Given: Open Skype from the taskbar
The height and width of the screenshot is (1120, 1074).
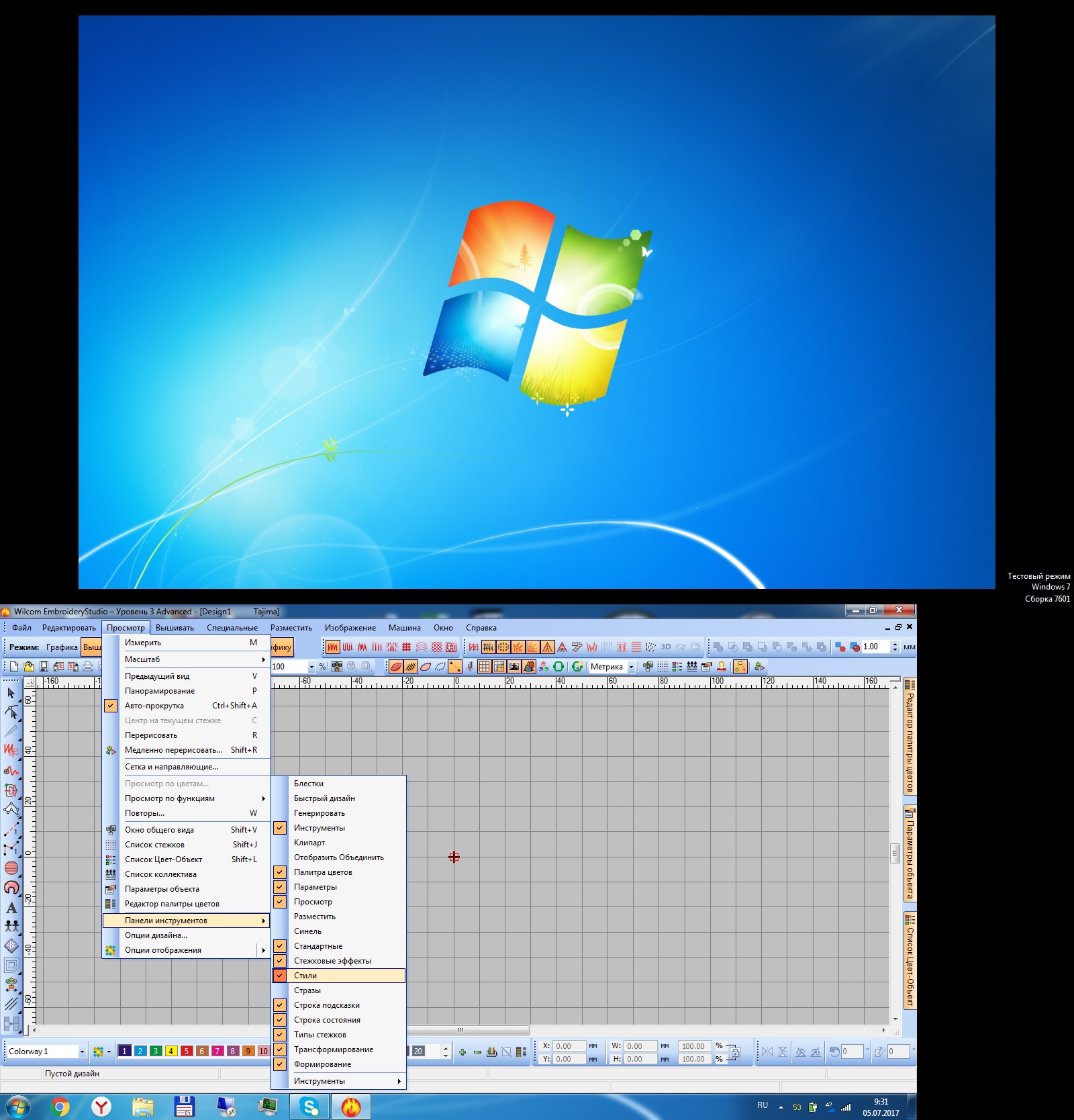Looking at the screenshot, I should tap(309, 1106).
